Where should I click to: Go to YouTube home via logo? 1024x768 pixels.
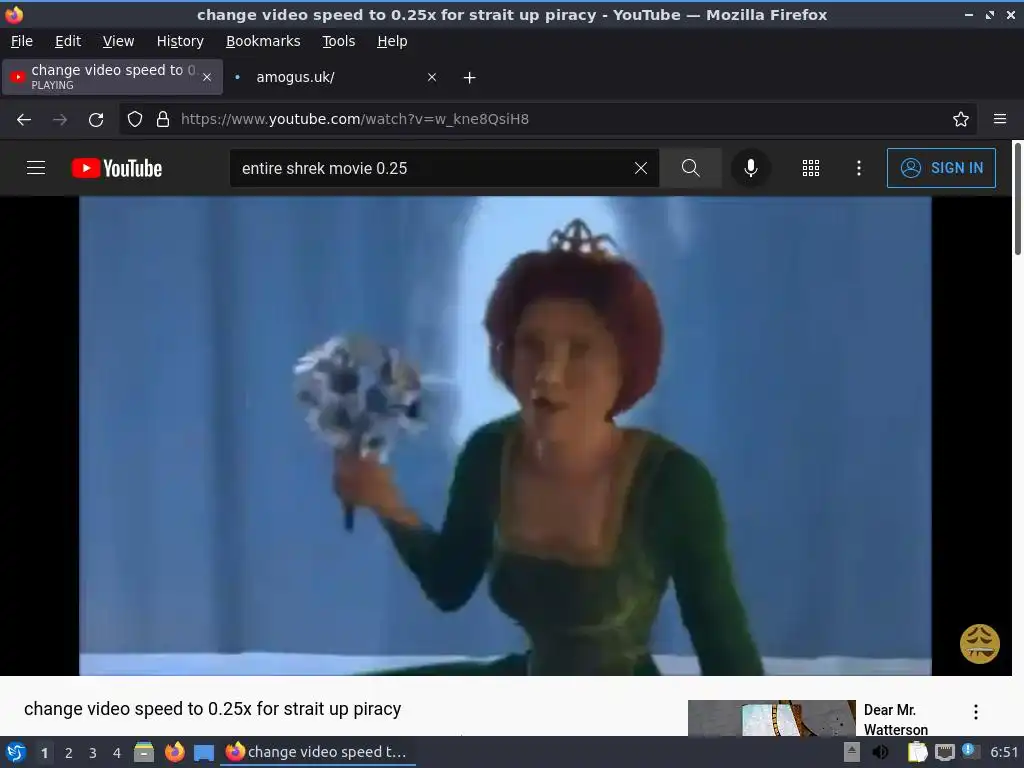pos(117,168)
